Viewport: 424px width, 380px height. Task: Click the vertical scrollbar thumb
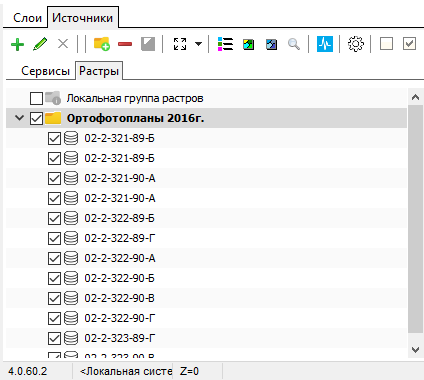(x=415, y=219)
